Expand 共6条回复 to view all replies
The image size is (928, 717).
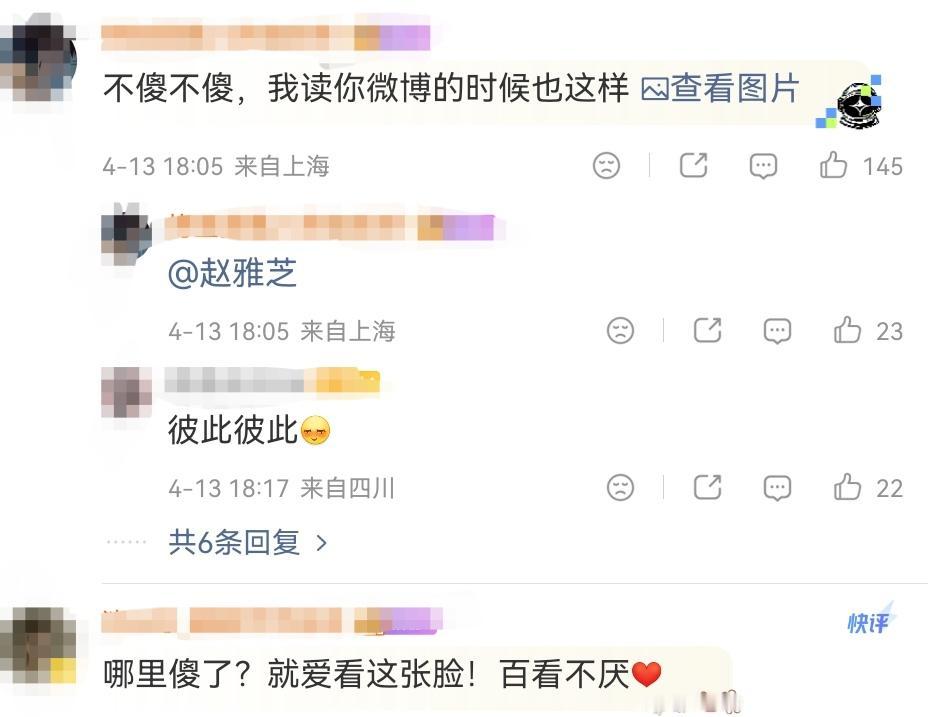pos(247,542)
